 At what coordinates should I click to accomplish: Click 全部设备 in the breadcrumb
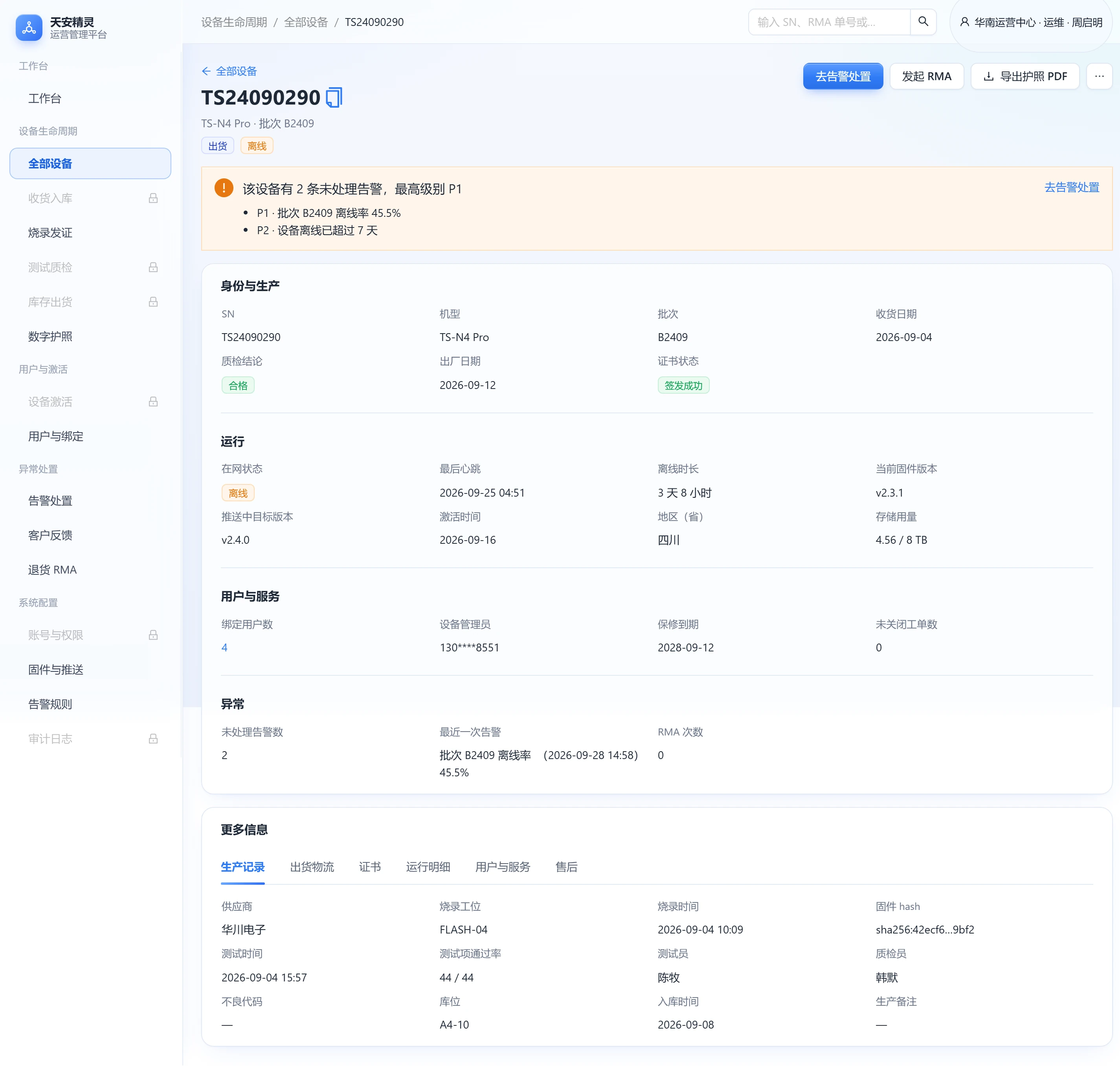tap(306, 22)
